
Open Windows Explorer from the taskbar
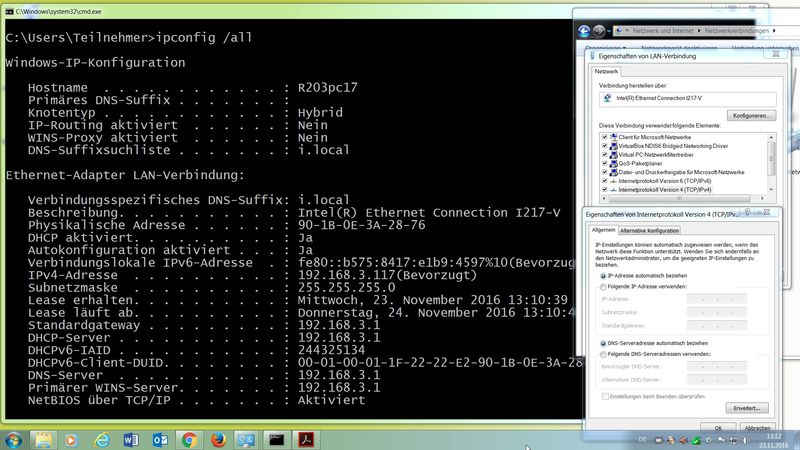tap(43, 440)
